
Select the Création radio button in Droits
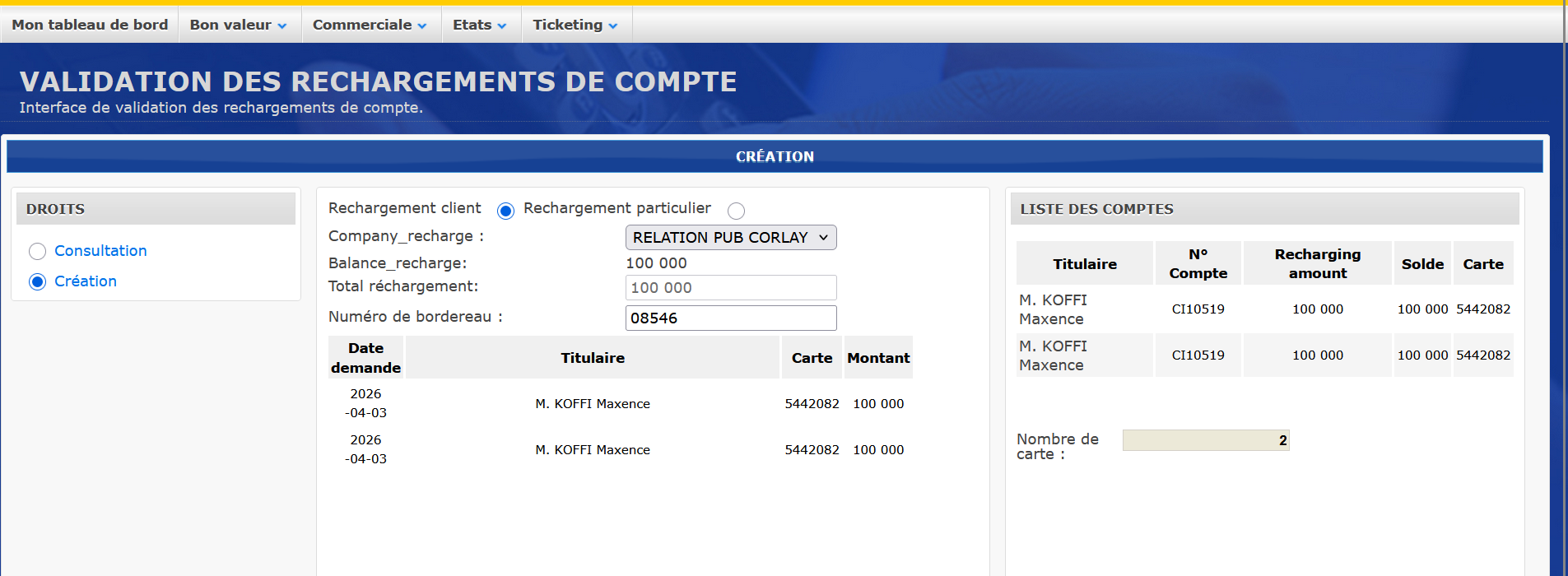[x=37, y=281]
